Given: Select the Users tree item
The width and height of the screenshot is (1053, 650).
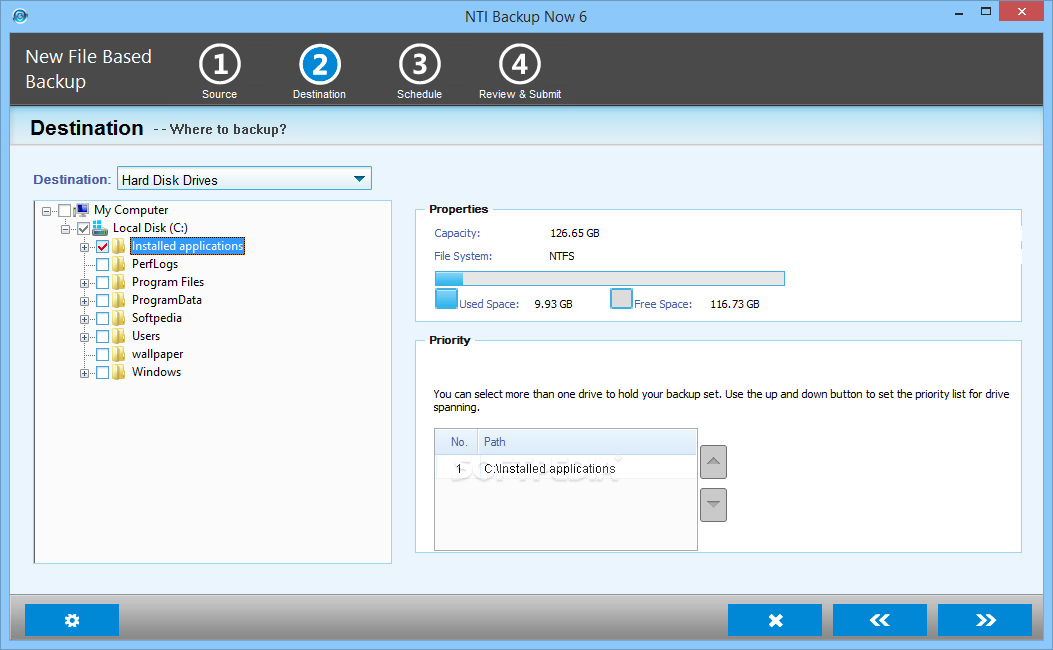Looking at the screenshot, I should [146, 336].
